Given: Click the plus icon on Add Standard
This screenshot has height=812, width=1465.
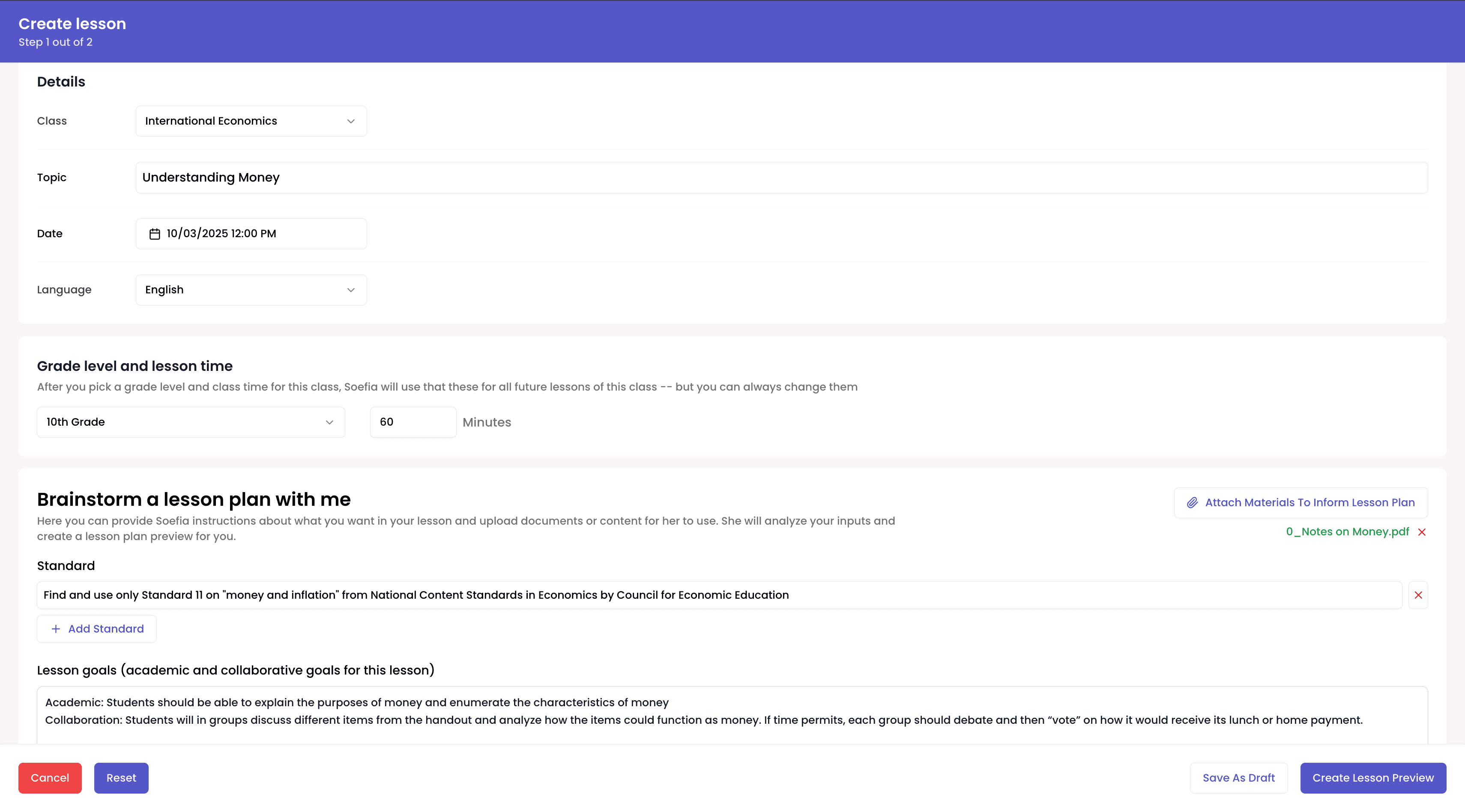Looking at the screenshot, I should coord(56,629).
